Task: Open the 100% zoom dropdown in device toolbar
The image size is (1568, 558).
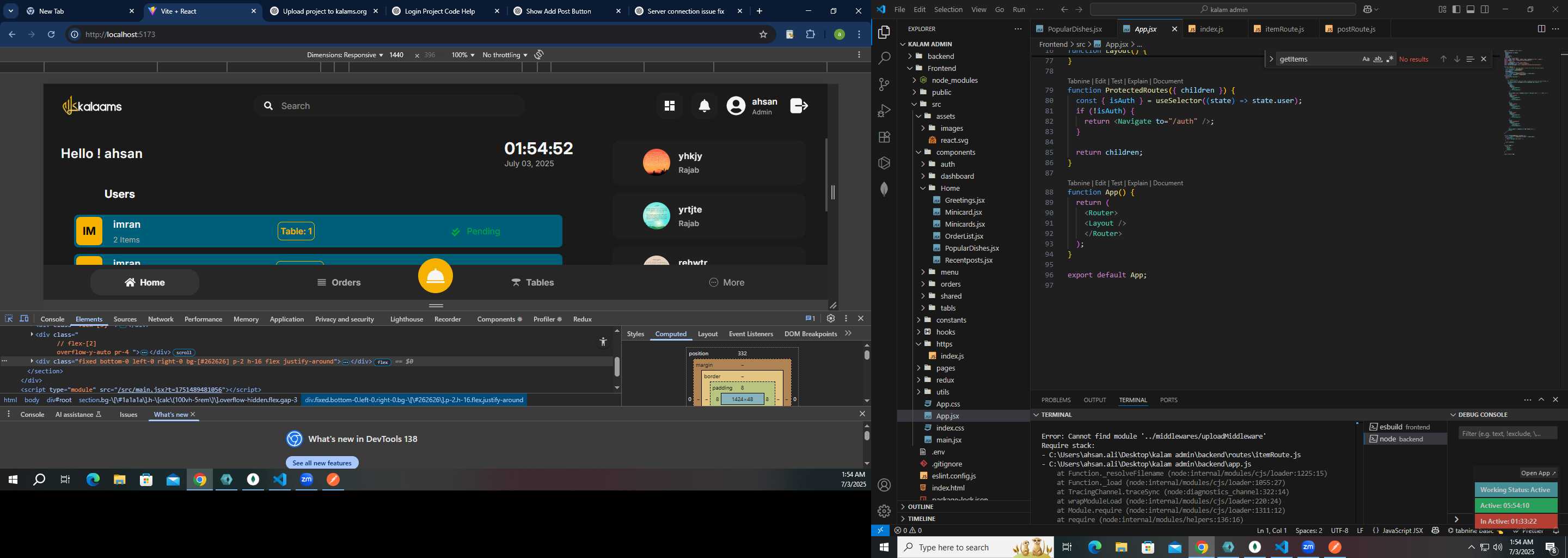Action: (x=463, y=55)
